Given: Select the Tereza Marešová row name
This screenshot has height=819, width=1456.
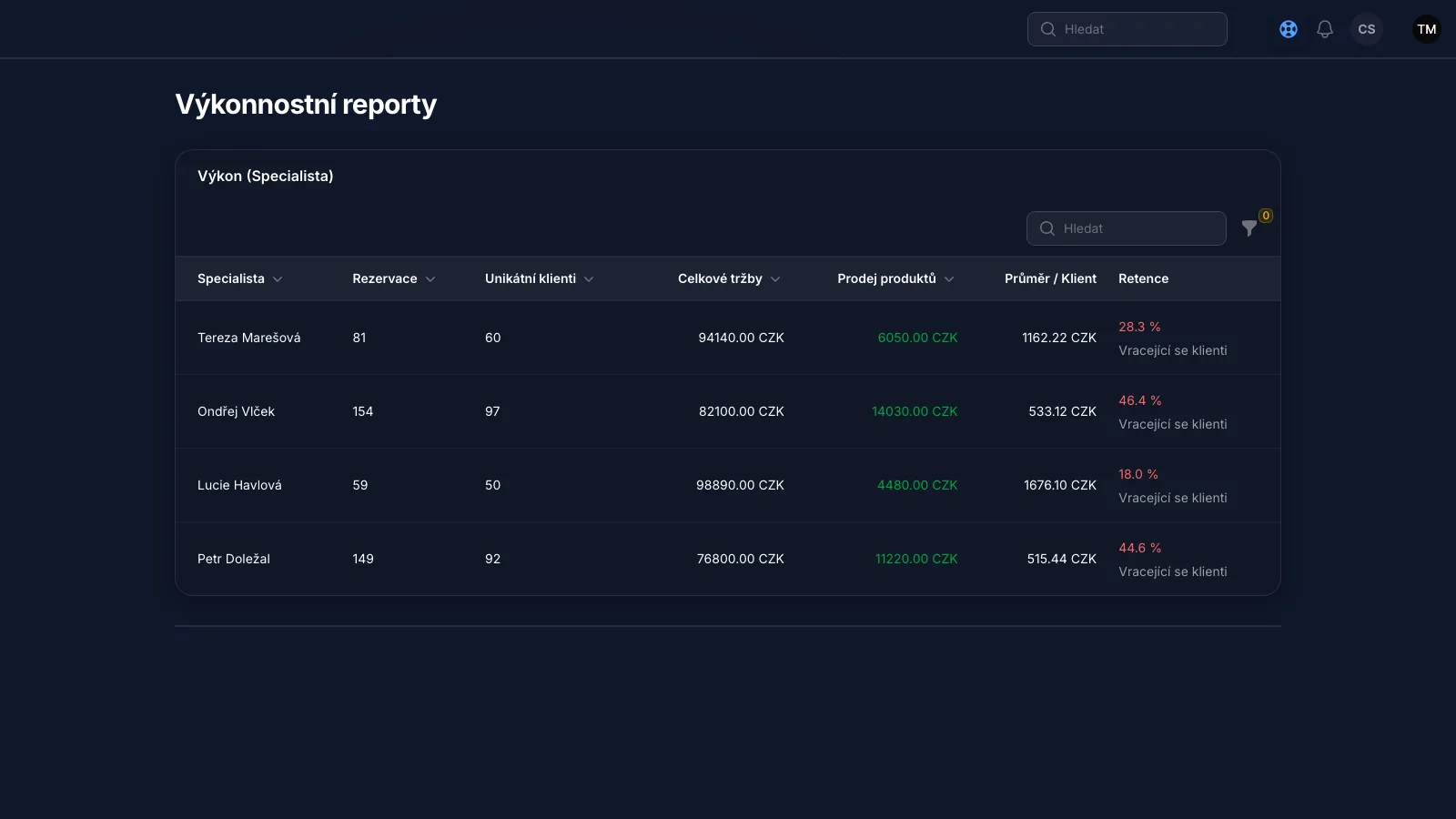Looking at the screenshot, I should click(x=248, y=338).
